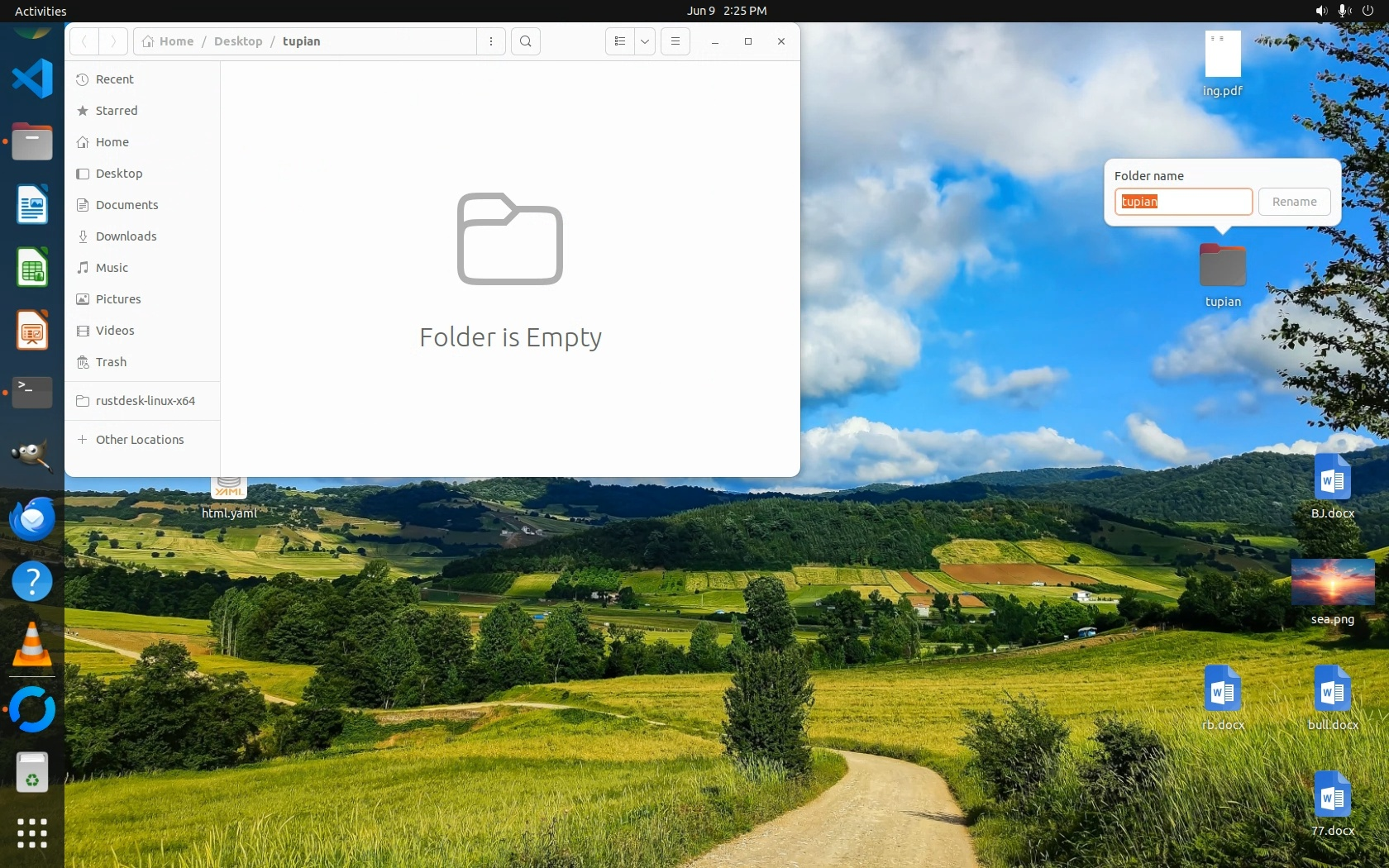Click the search icon in Files toolbar
Image resolution: width=1389 pixels, height=868 pixels.
click(x=525, y=41)
